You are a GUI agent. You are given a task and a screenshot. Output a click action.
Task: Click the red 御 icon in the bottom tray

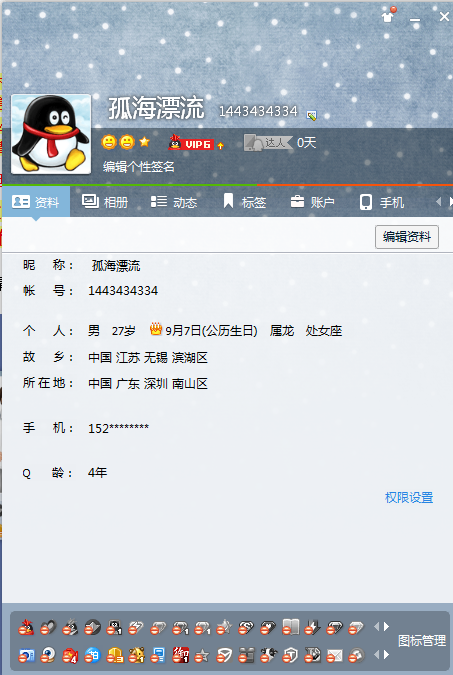click(180, 655)
